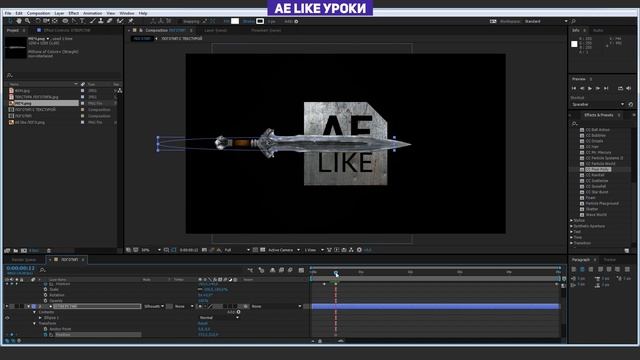This screenshot has height=360, width=640.
Task: Enable motion blur switch in timeline
Action: click(290, 270)
